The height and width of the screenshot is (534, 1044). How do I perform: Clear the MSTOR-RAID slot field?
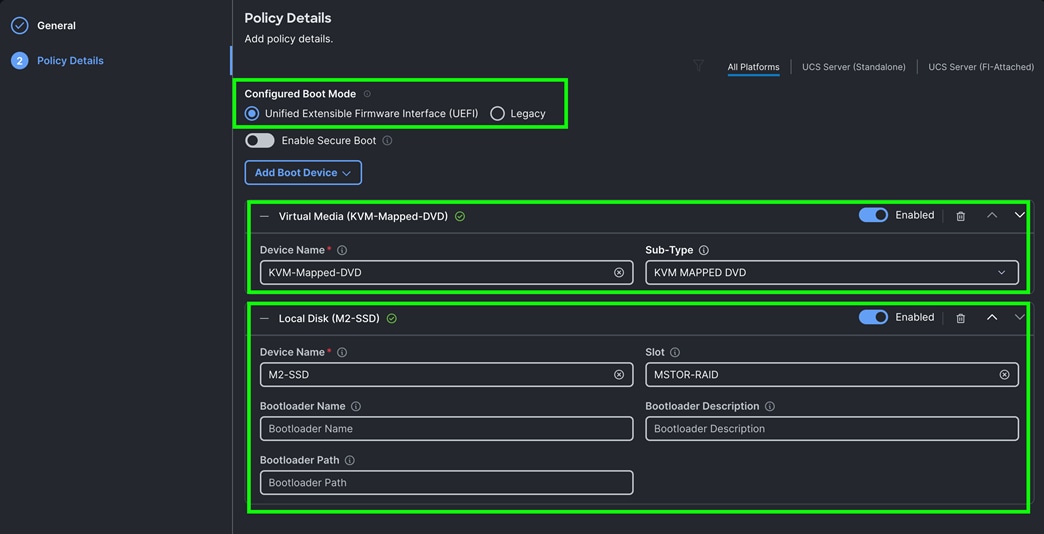pyautogui.click(x=1005, y=375)
